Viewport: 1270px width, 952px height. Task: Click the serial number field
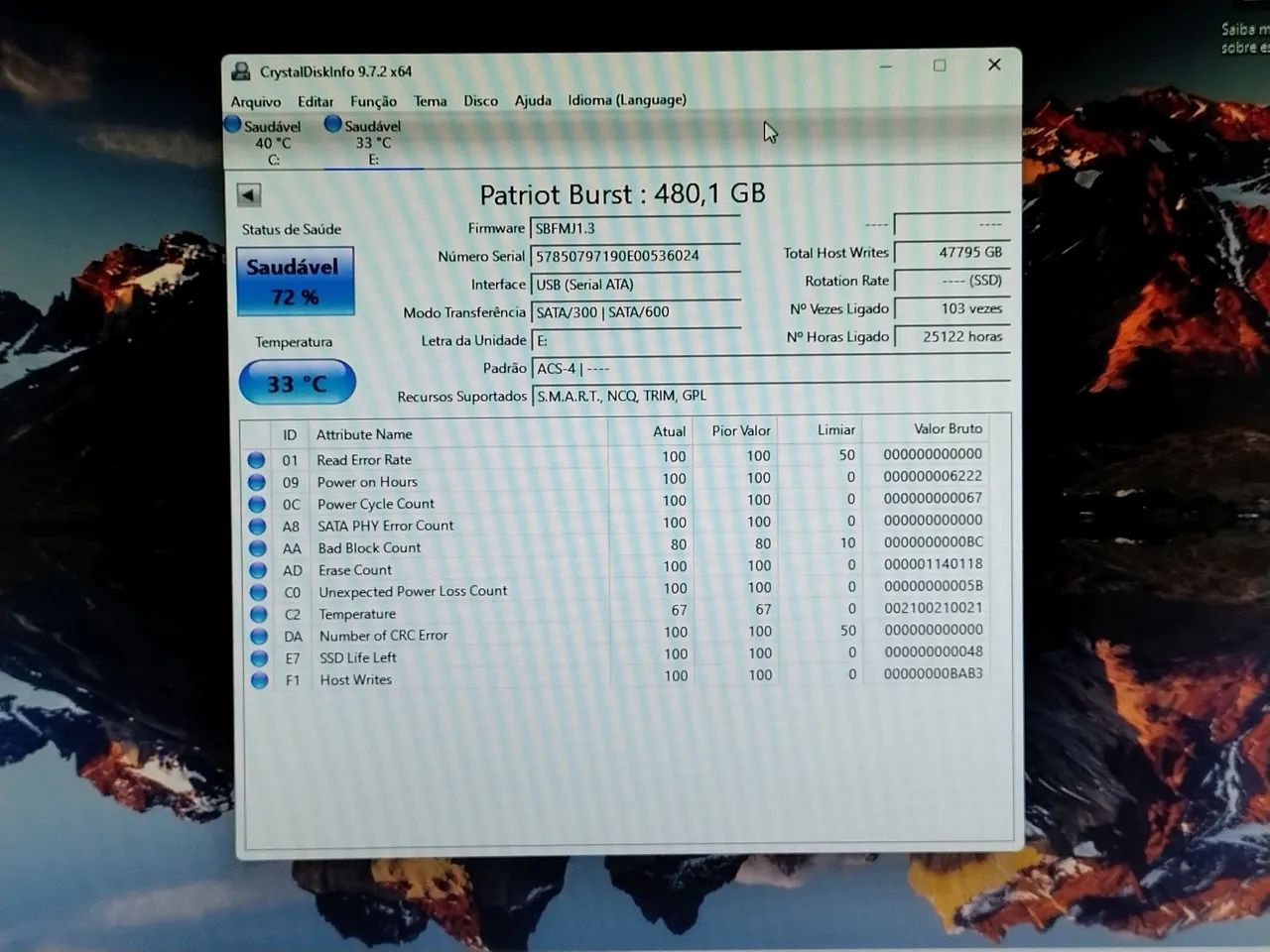635,256
